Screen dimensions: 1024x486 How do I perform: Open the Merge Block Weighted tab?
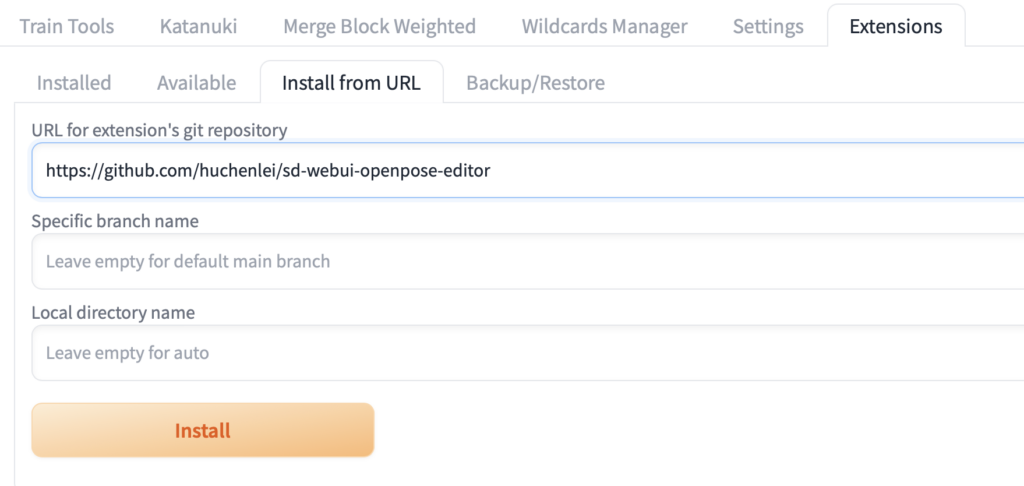(x=379, y=26)
